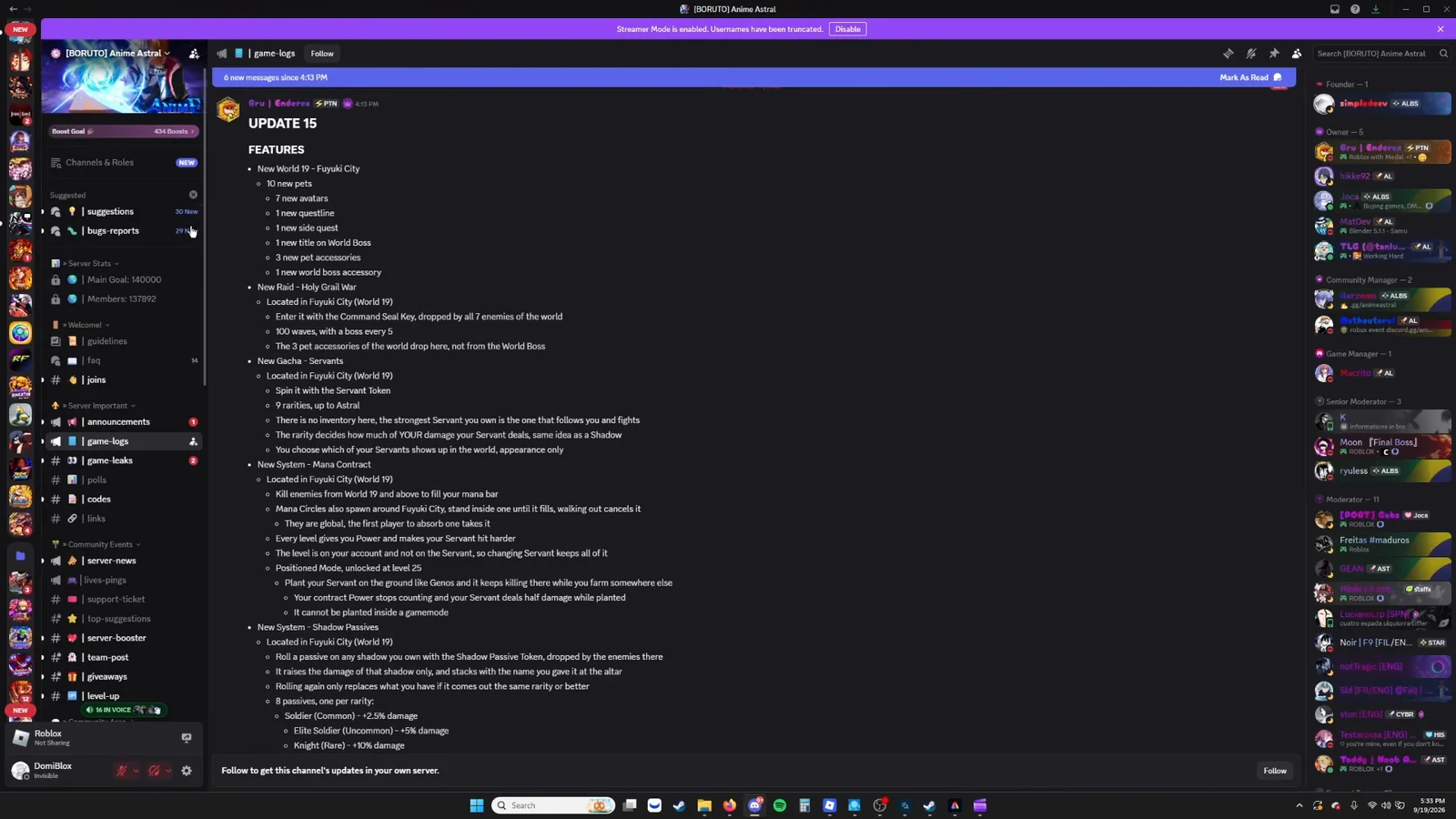Collapse the Community Events category

pos(98,544)
